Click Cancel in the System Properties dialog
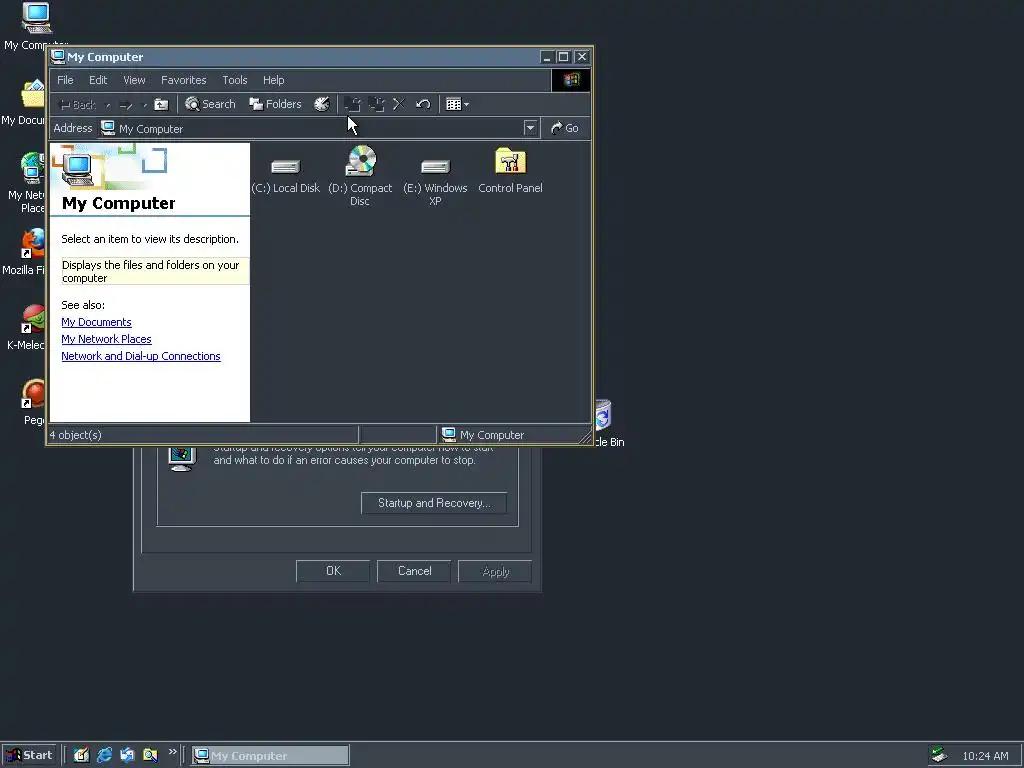This screenshot has height=768, width=1024. 414,571
